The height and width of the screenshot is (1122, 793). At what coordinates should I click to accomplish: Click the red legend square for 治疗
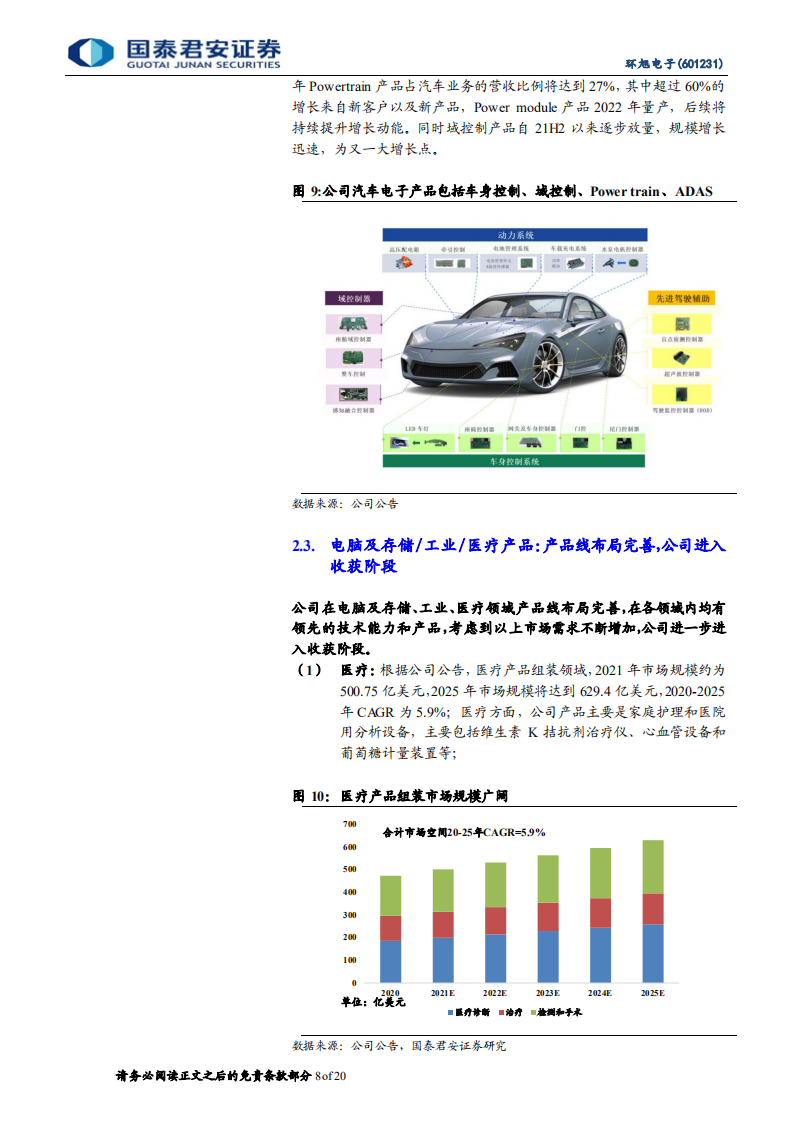pos(501,1013)
